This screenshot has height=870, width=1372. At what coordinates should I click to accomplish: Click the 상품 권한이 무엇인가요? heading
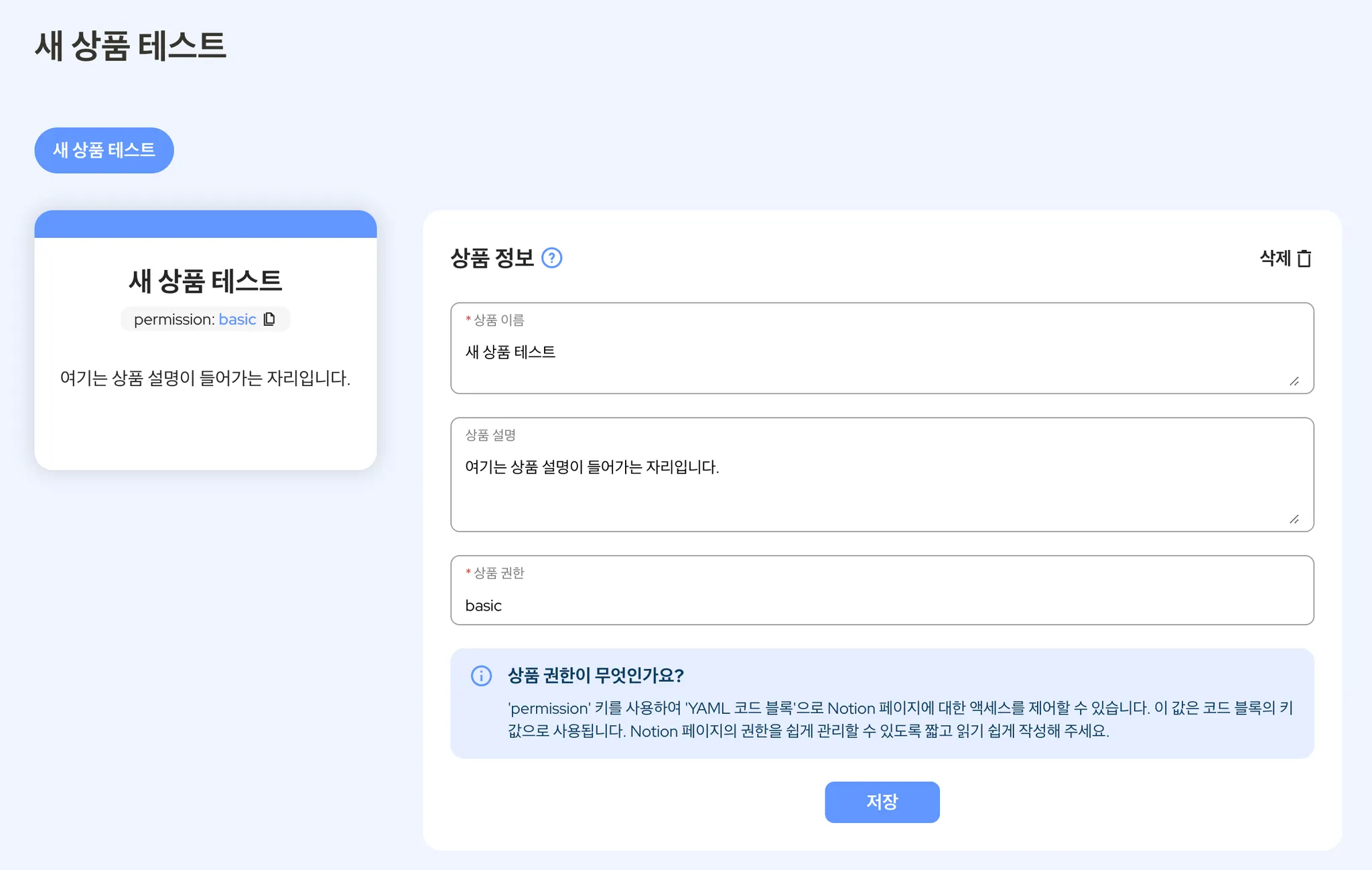(596, 676)
